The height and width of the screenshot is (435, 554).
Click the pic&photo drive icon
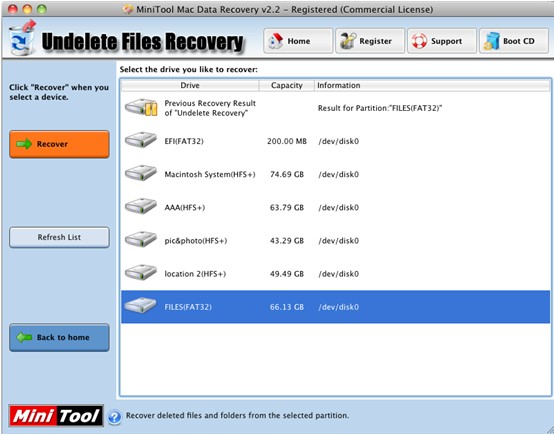[x=141, y=240]
